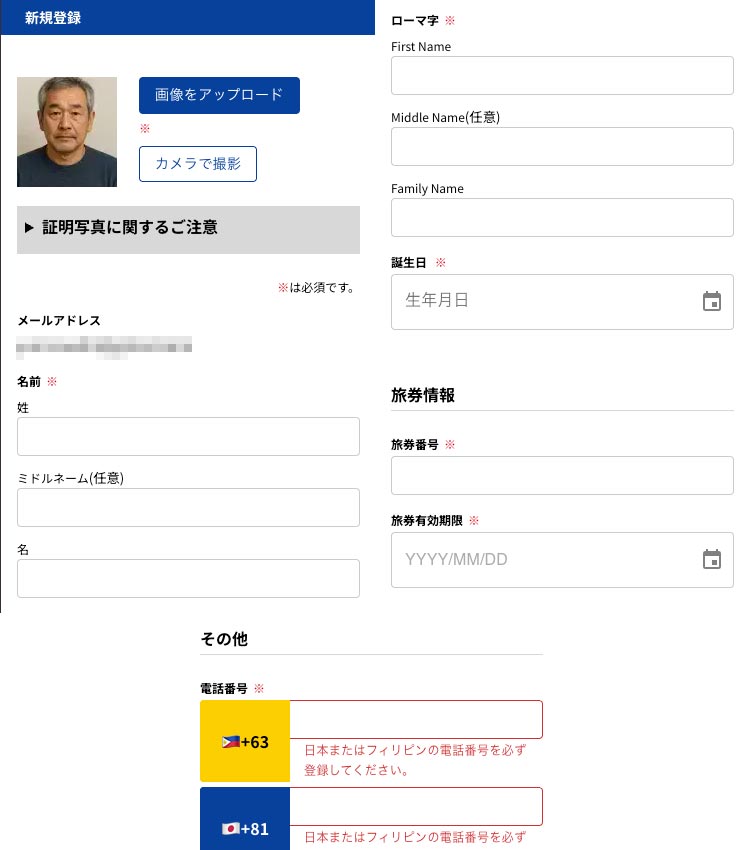Focus the 姓 input field
Screen dimensions: 750x850
click(188, 437)
